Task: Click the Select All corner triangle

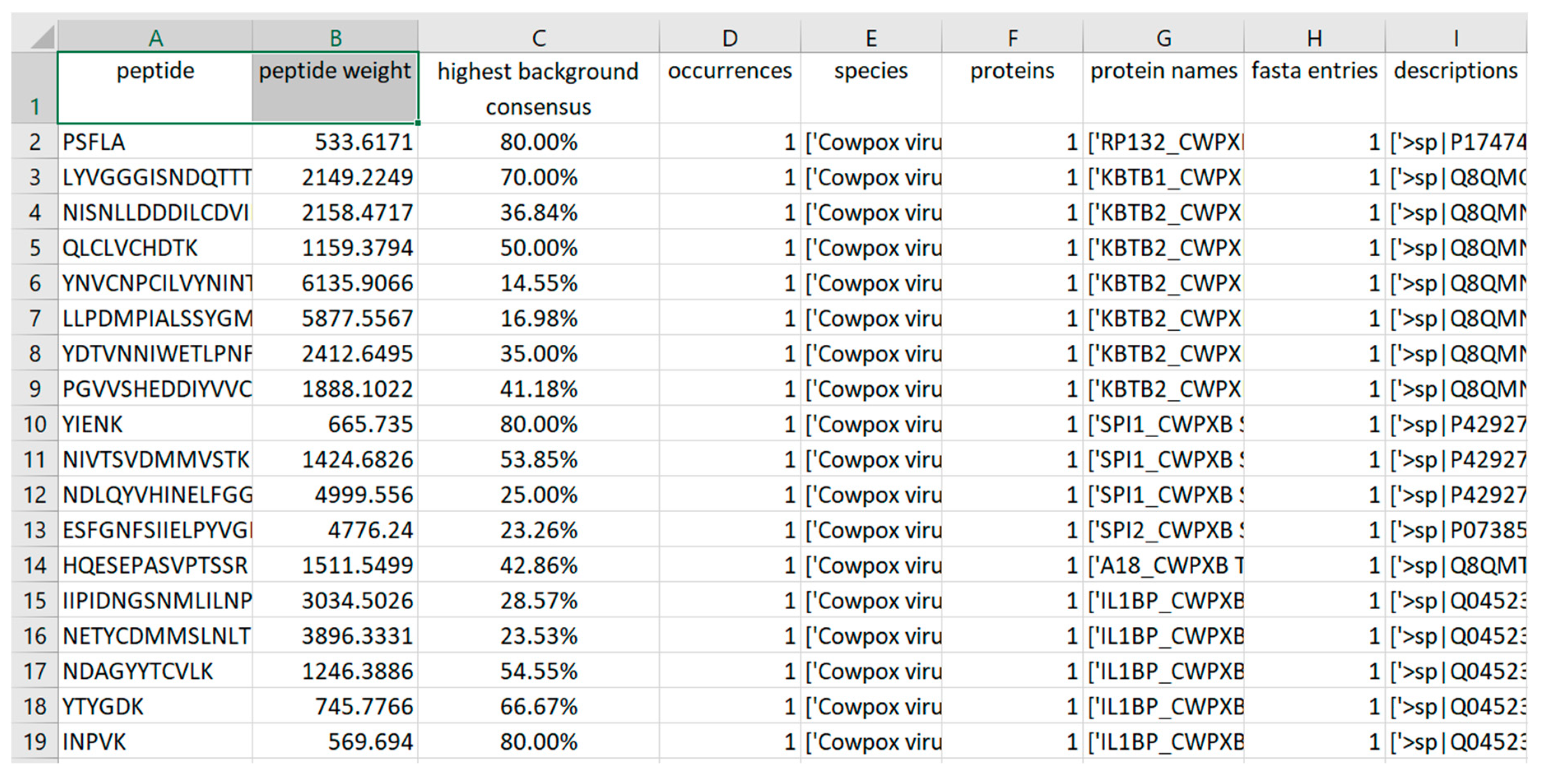Action: pyautogui.click(x=42, y=37)
